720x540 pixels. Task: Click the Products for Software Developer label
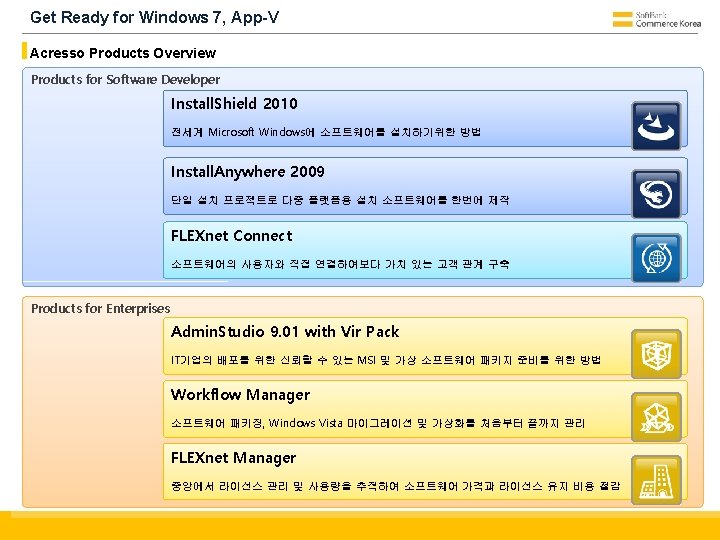pyautogui.click(x=125, y=79)
